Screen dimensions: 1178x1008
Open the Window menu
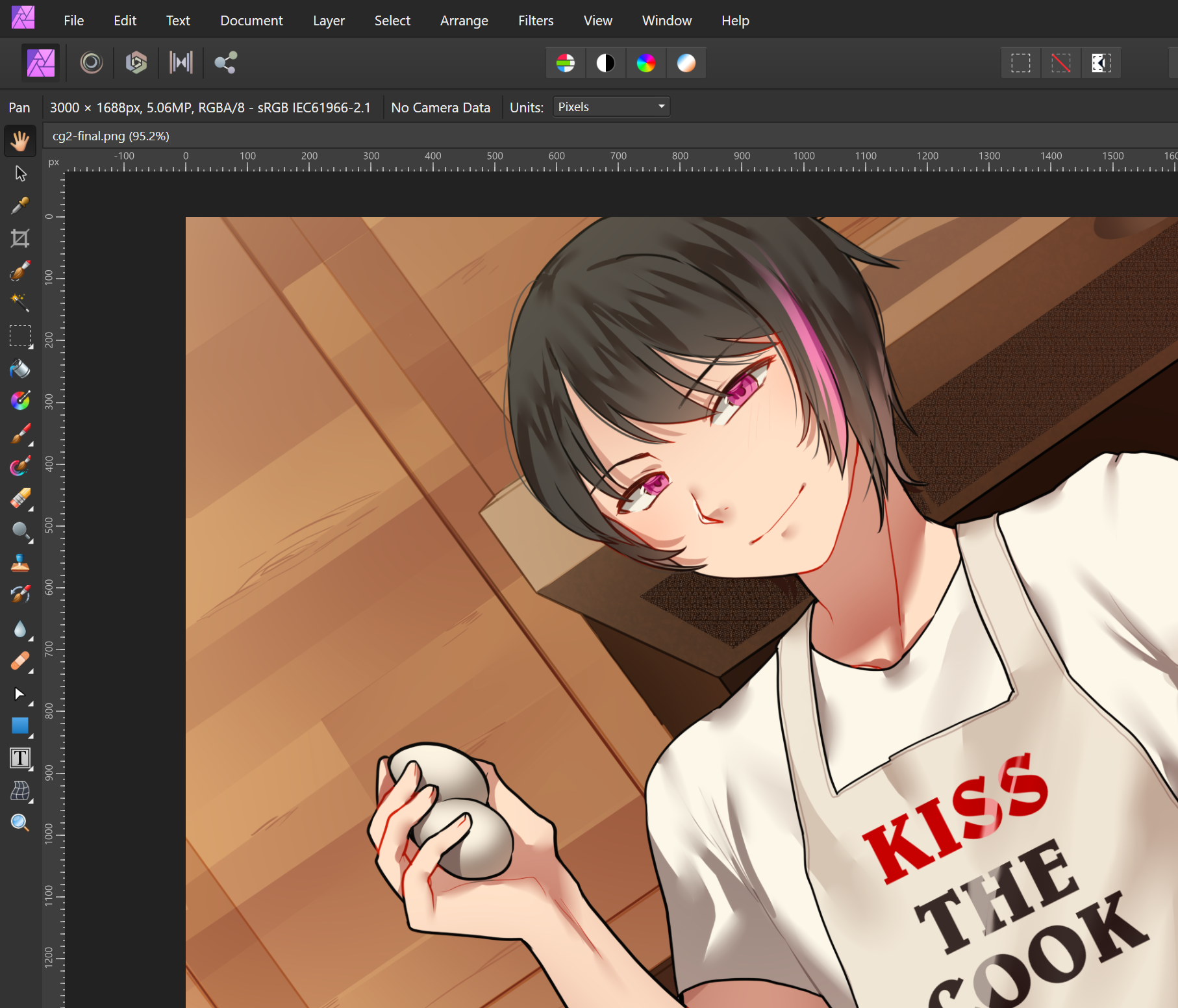(667, 20)
